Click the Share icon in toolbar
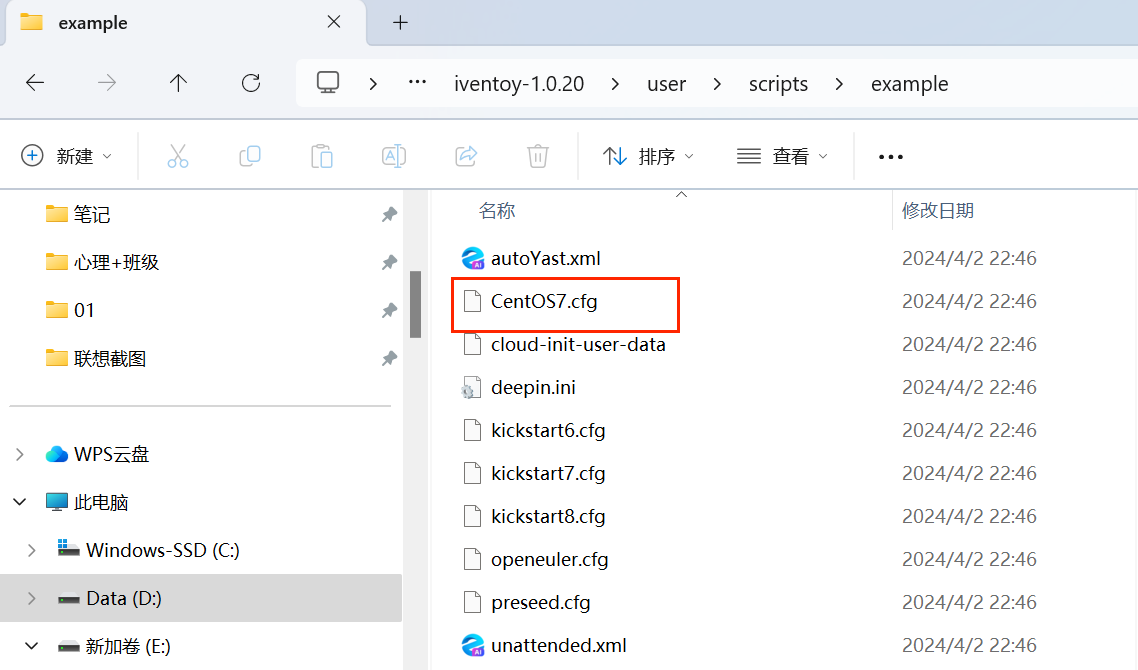 466,156
